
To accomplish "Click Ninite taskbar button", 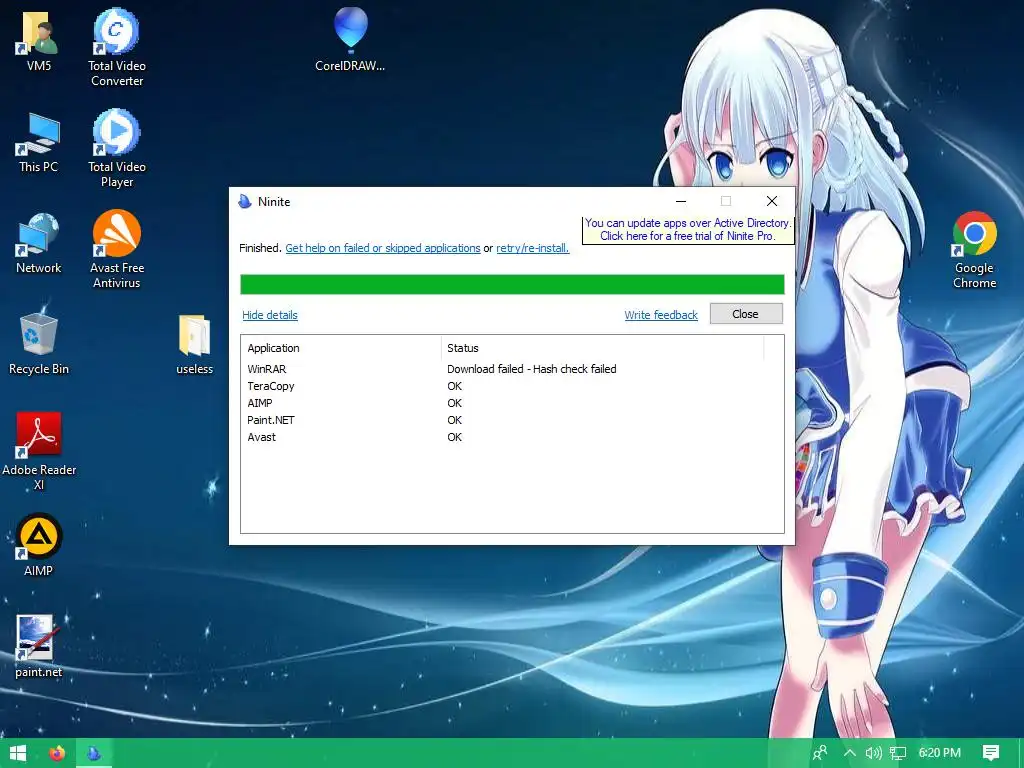I will coord(94,753).
